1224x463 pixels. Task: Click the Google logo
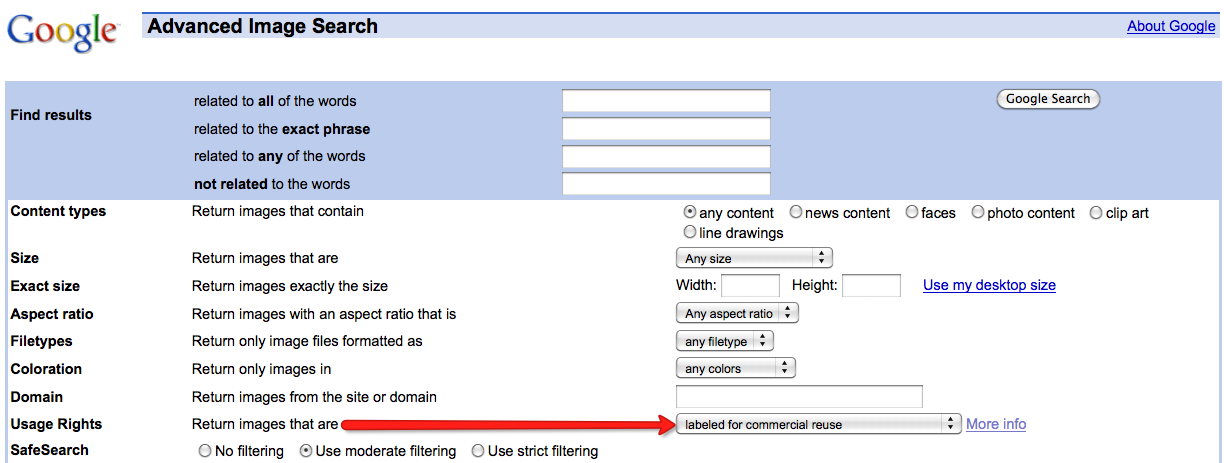coord(62,32)
